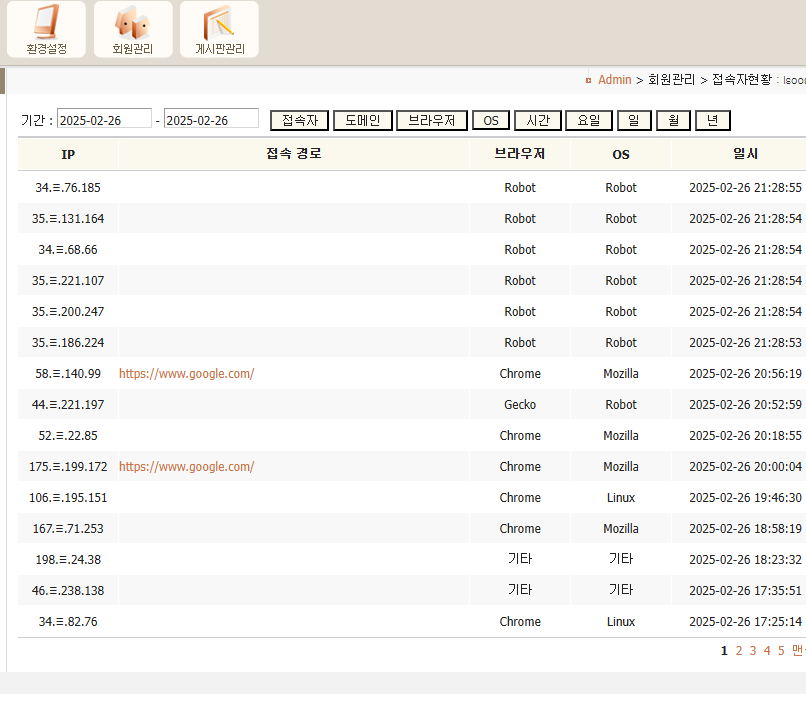The height and width of the screenshot is (707, 806).
Task: Click 기타 OS cell in 46.≡.238.138 row
Action: [621, 590]
